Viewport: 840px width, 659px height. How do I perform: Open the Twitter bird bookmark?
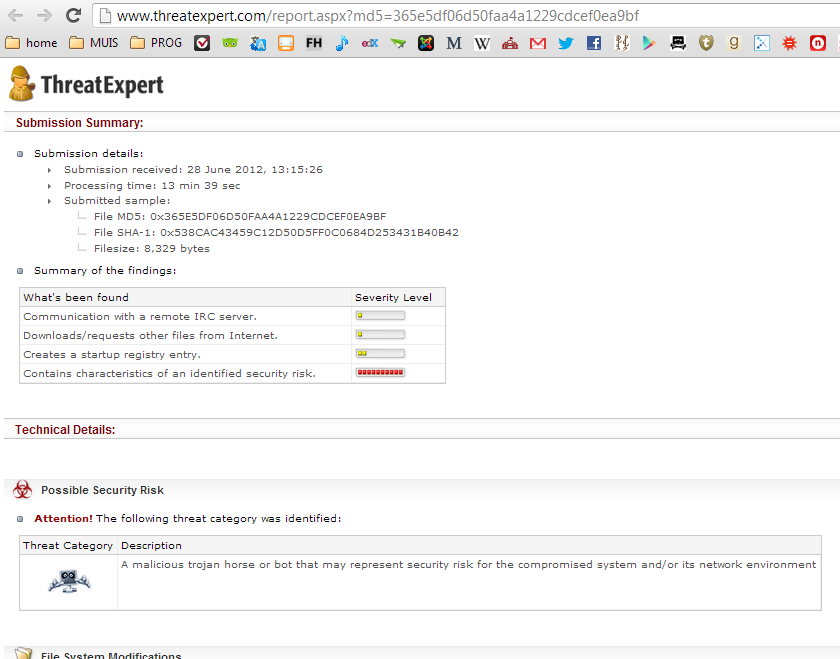[x=566, y=43]
